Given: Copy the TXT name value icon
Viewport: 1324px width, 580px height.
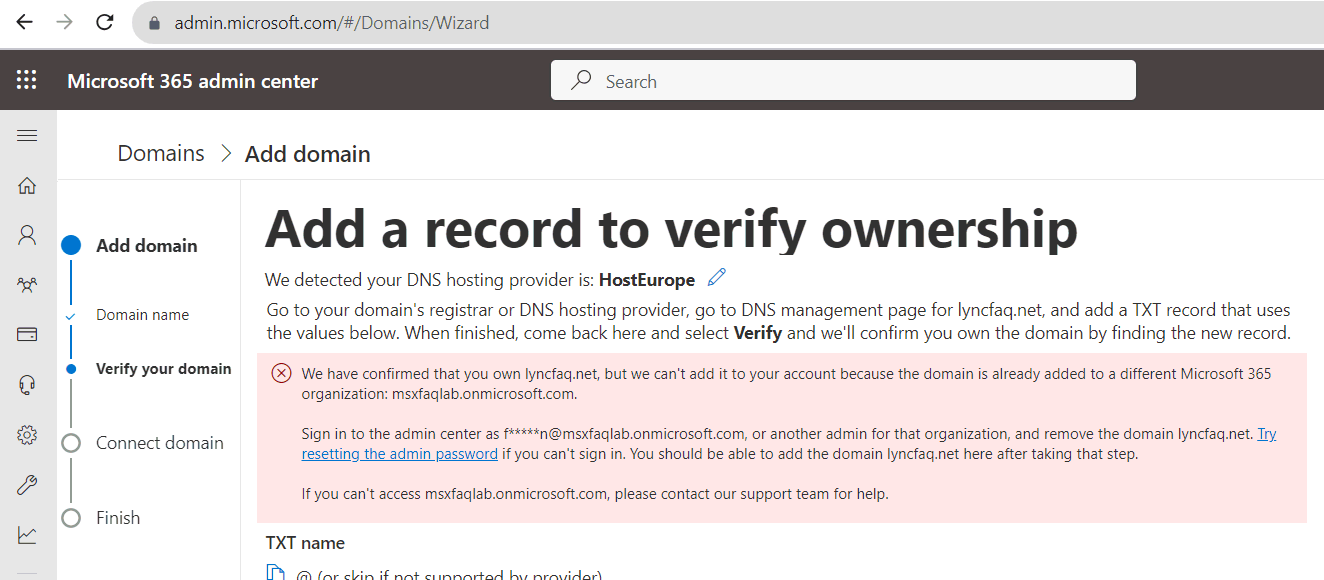Looking at the screenshot, I should pos(275,574).
